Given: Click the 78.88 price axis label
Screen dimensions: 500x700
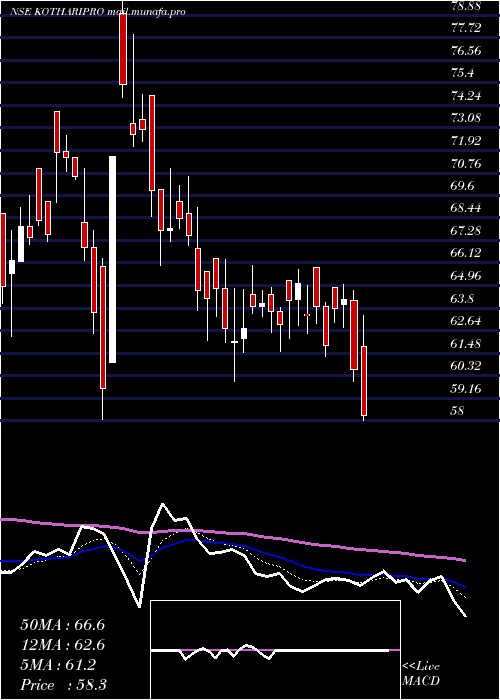Looking at the screenshot, I should point(467,6).
